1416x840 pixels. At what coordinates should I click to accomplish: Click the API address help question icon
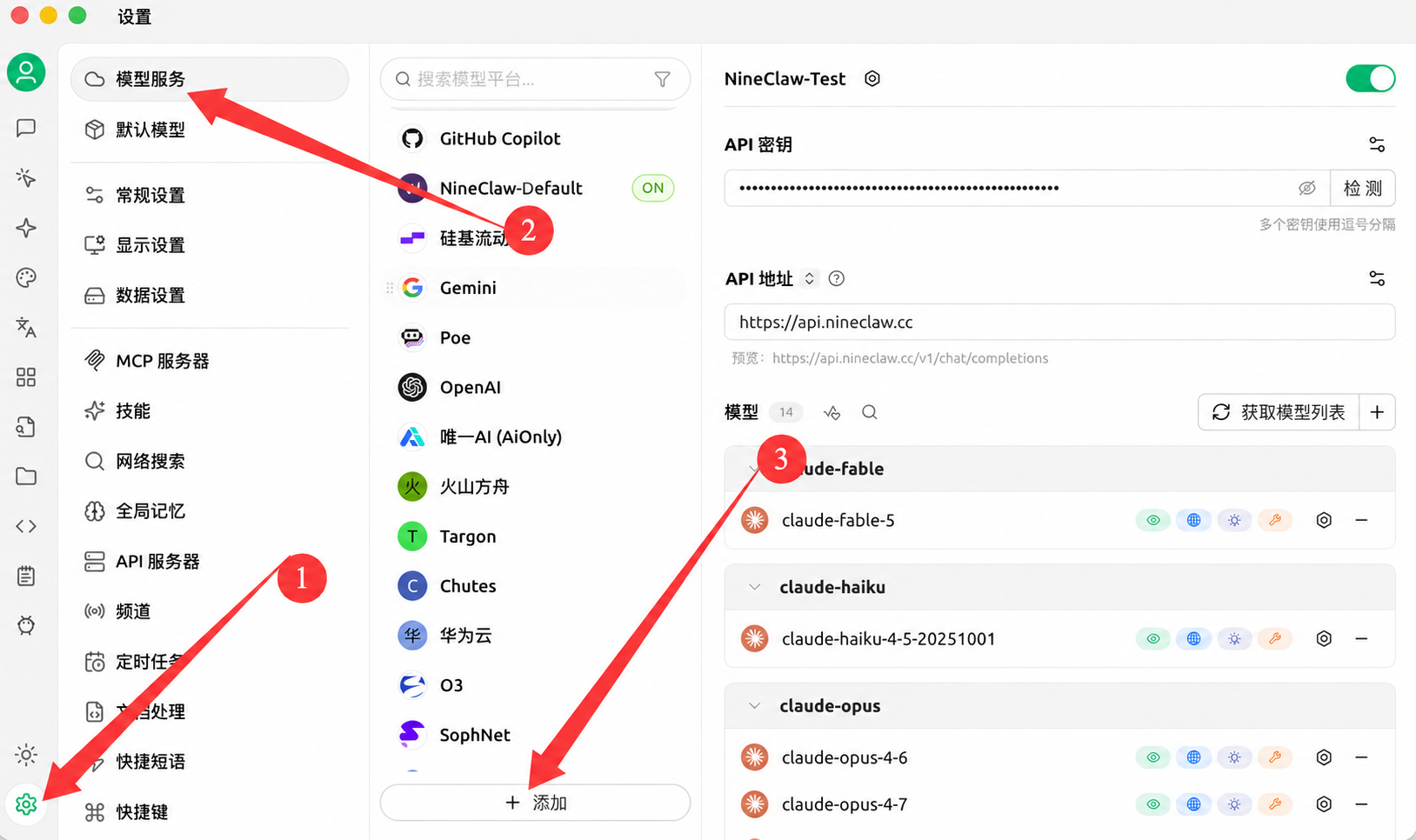836,278
